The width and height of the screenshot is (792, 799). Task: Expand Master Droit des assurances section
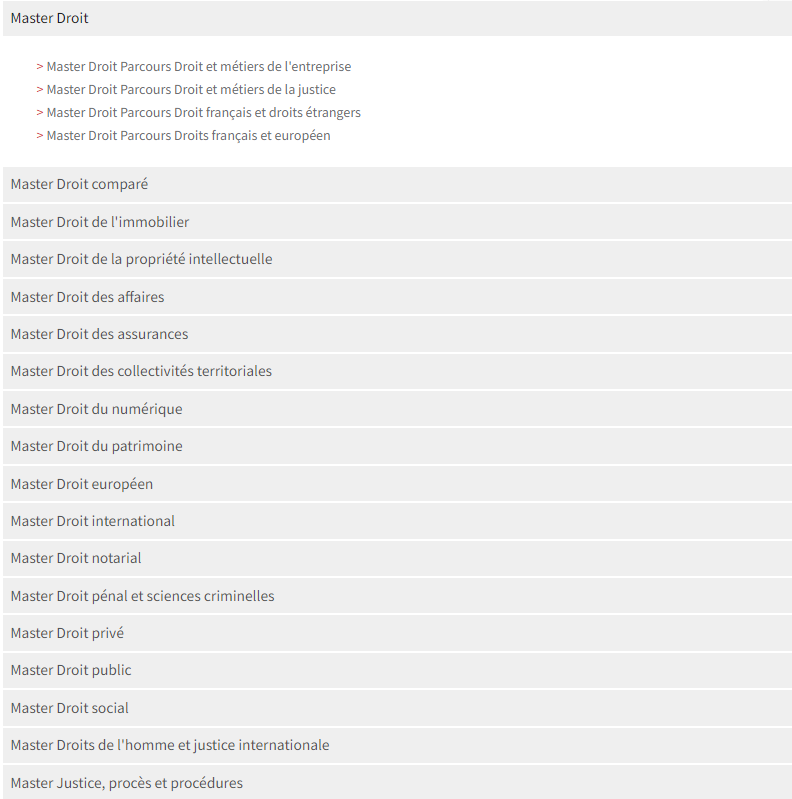coord(397,334)
